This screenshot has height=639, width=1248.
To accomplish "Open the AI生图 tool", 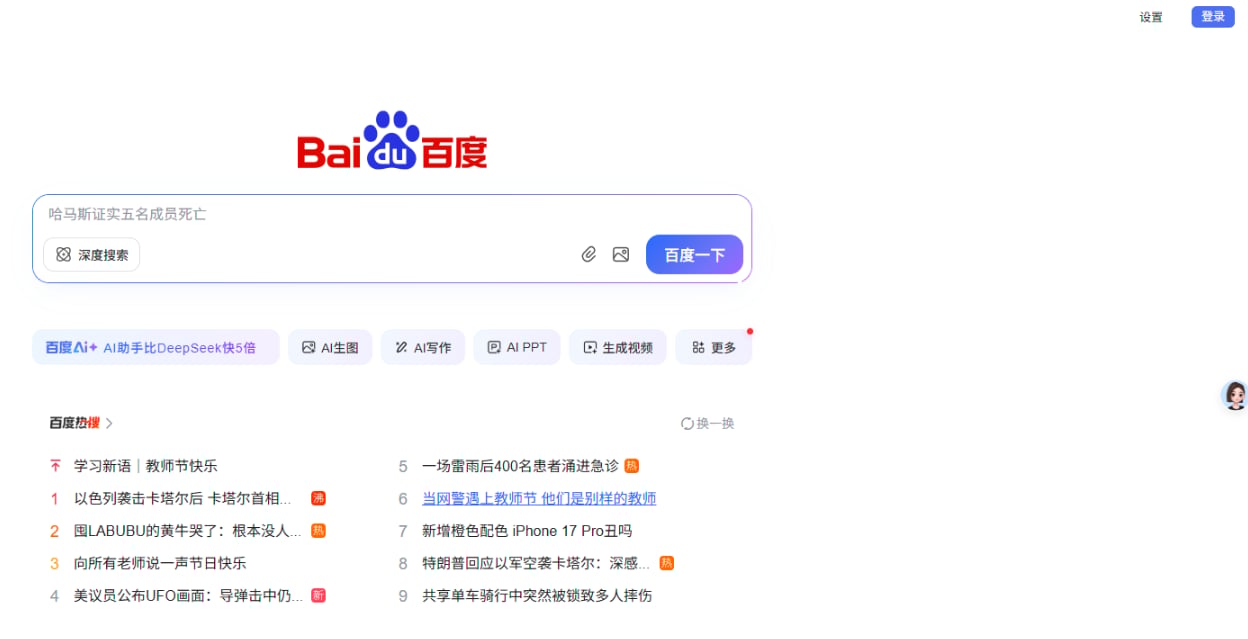I will coord(330,347).
